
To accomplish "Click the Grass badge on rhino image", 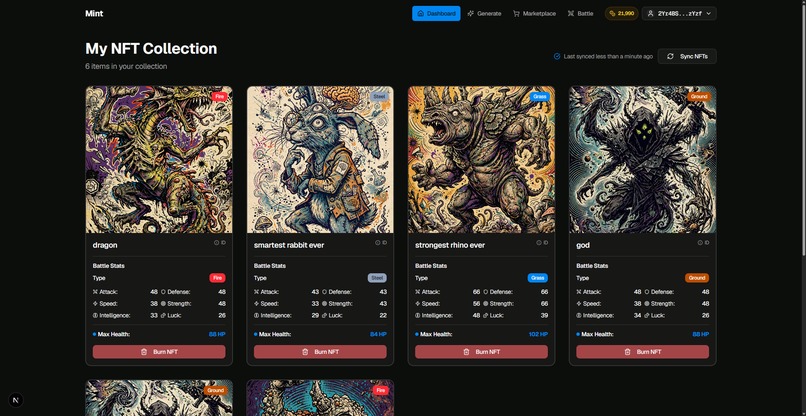I will (x=540, y=96).
